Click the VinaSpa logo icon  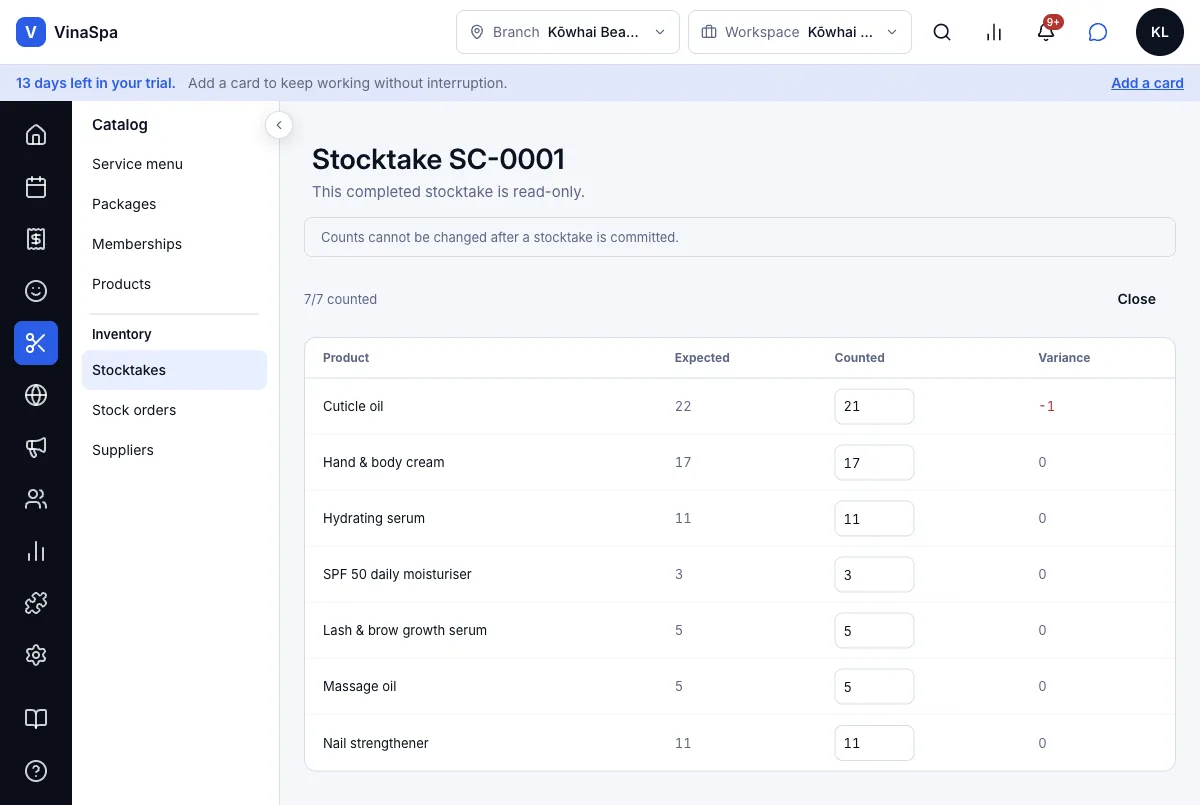point(31,32)
